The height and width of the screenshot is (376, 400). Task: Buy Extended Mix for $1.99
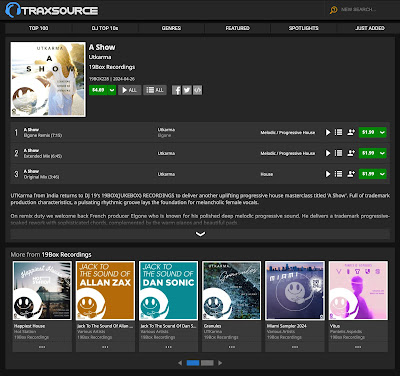[x=368, y=153]
